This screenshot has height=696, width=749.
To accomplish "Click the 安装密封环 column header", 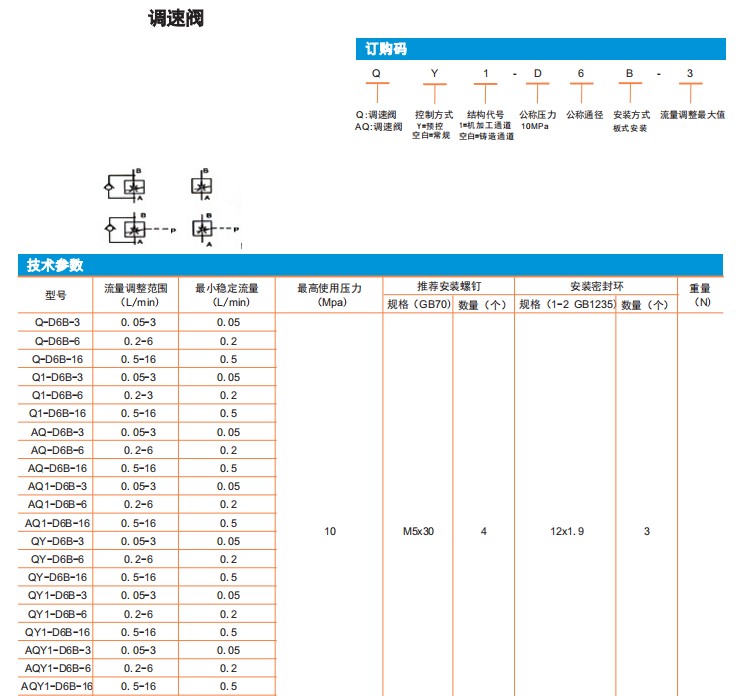I will tap(595, 286).
